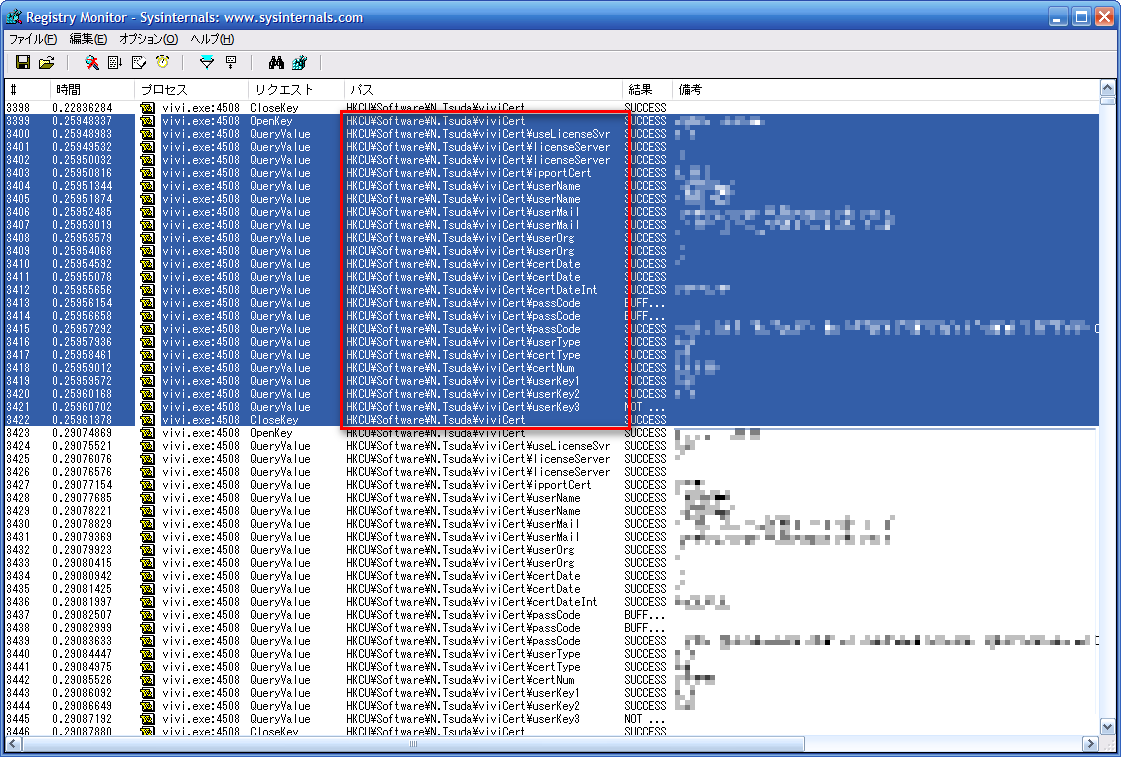
Task: Click the # column header
Action: pos(27,90)
